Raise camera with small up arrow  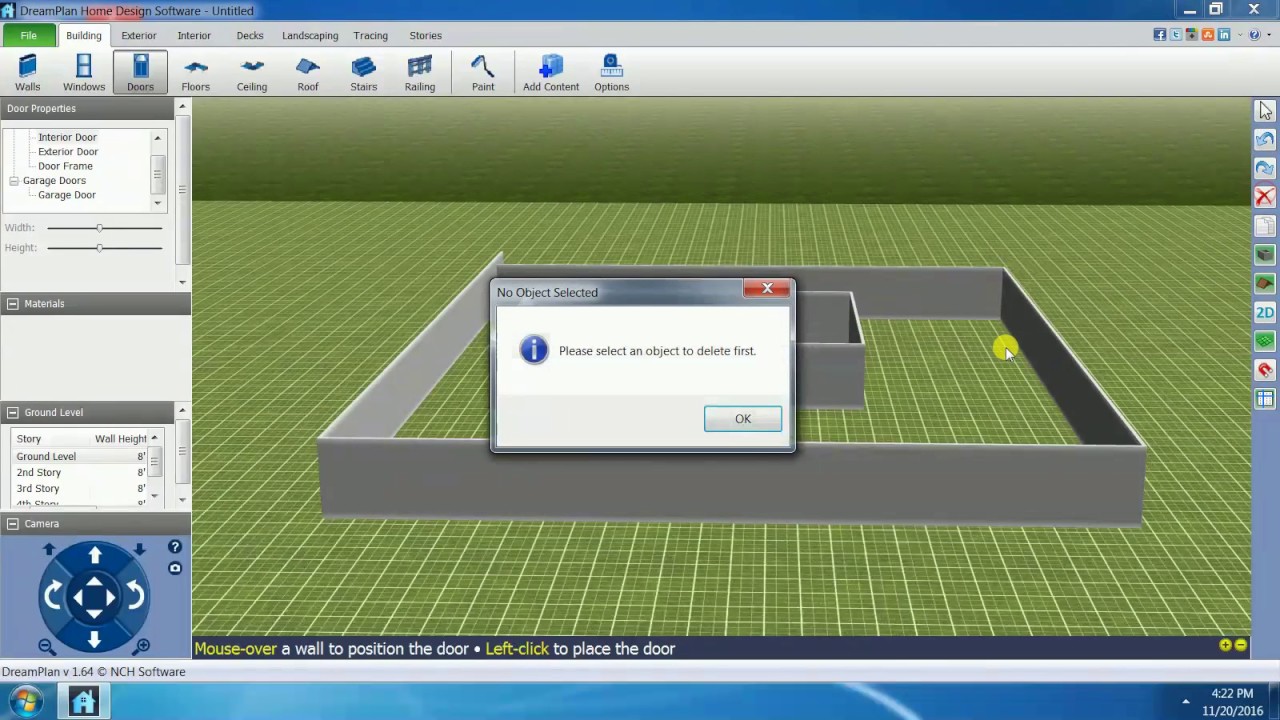[x=49, y=549]
